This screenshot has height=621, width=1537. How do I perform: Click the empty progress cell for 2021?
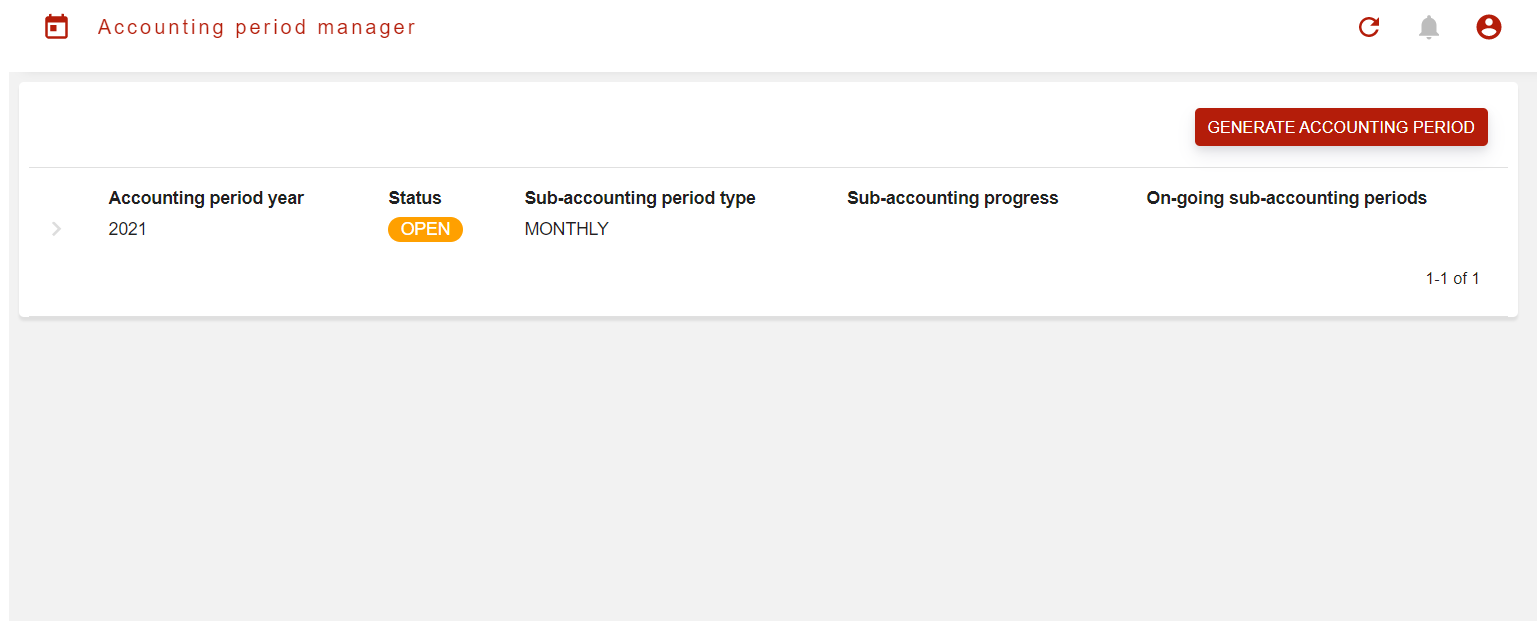click(x=952, y=229)
